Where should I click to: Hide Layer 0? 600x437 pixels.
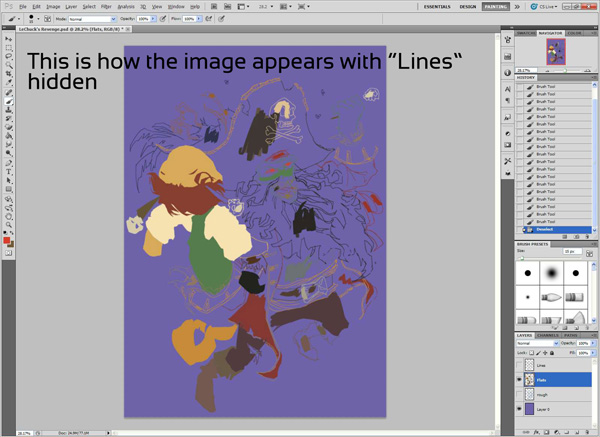(519, 409)
